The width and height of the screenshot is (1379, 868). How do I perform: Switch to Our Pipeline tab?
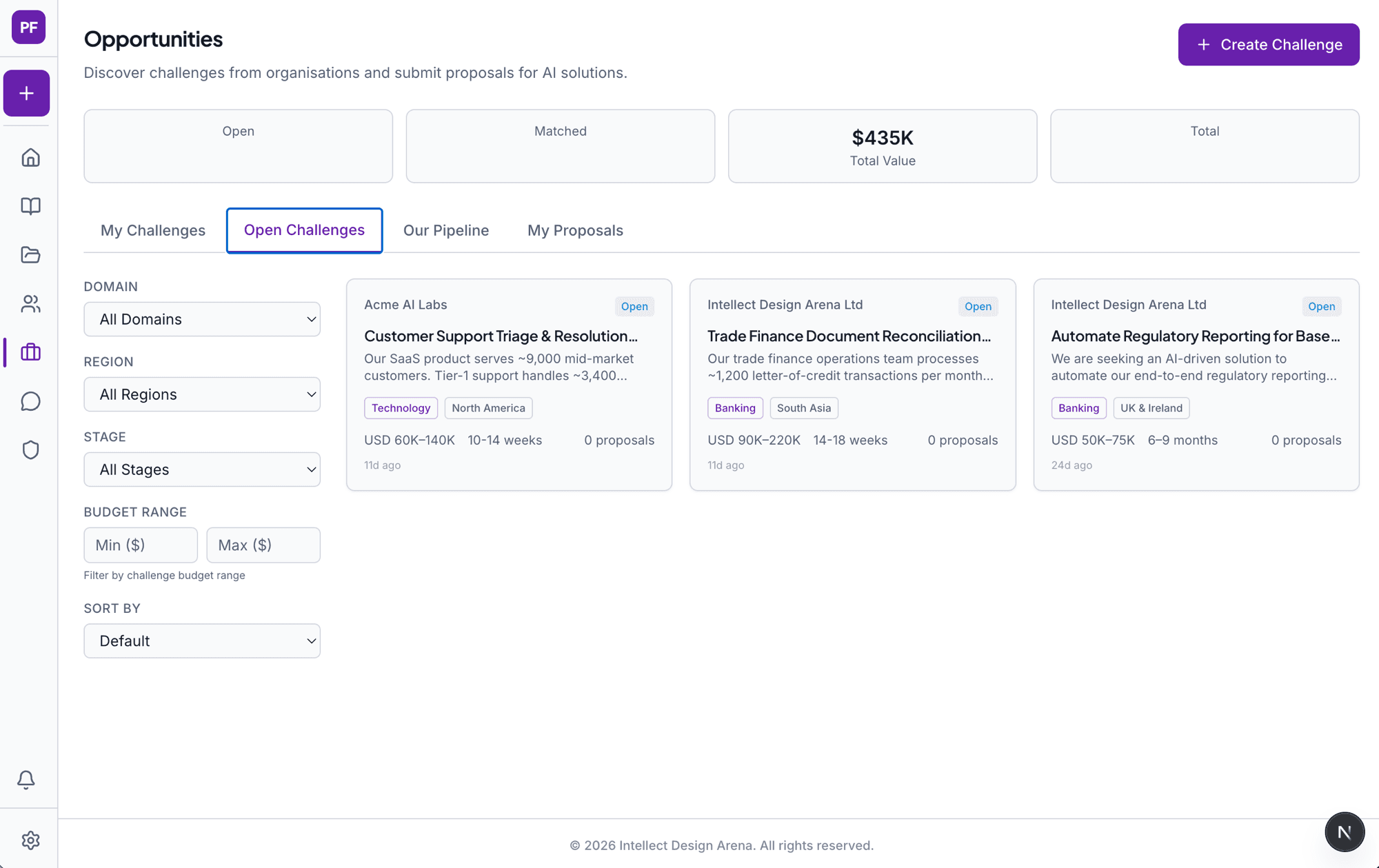(x=446, y=230)
